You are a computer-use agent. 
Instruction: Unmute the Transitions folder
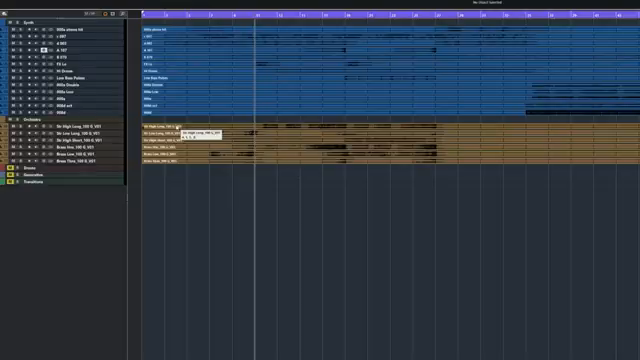(x=10, y=182)
